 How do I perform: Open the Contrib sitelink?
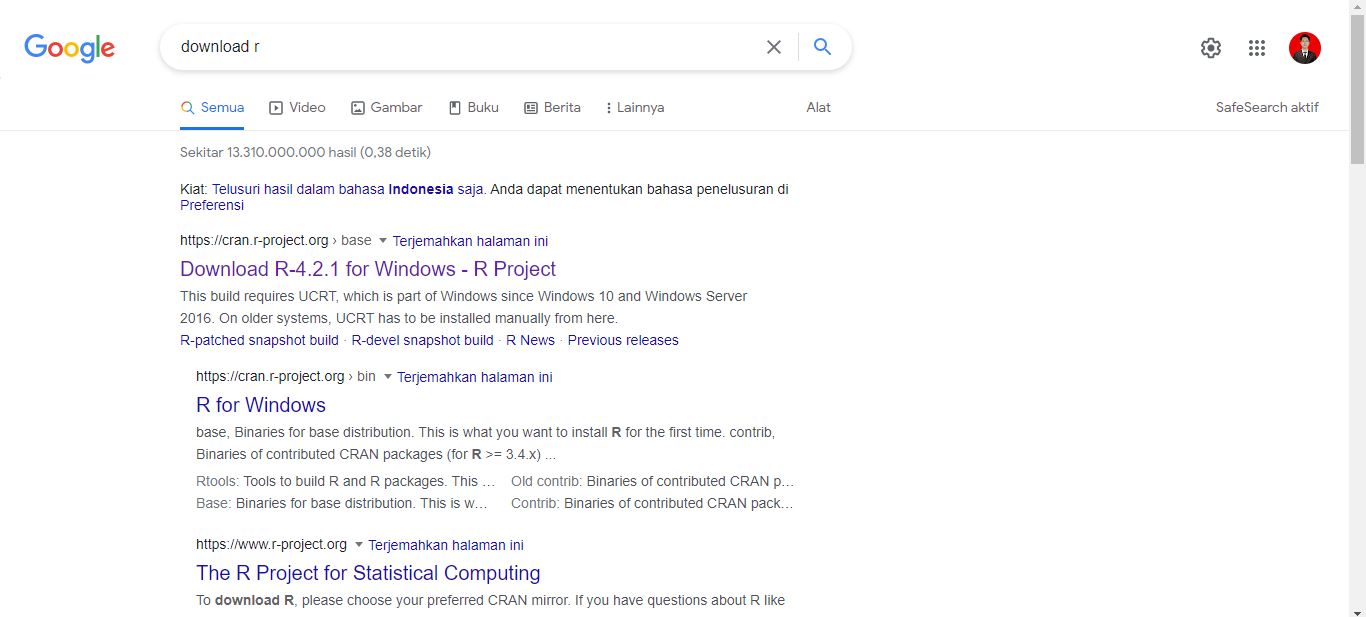tap(533, 503)
